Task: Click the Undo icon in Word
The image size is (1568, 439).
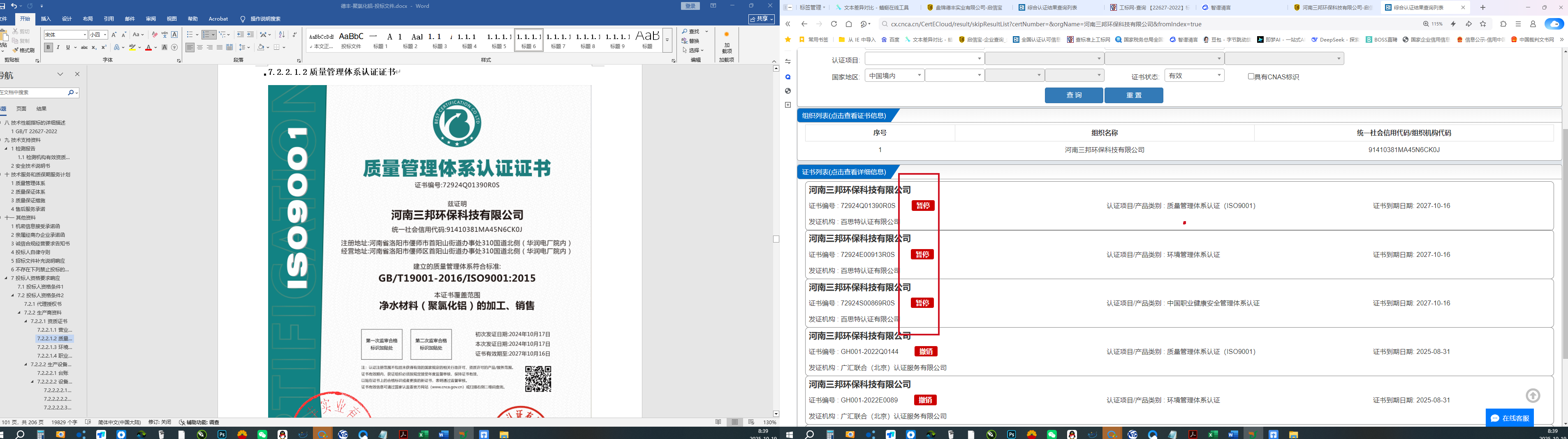Action: 14,6
